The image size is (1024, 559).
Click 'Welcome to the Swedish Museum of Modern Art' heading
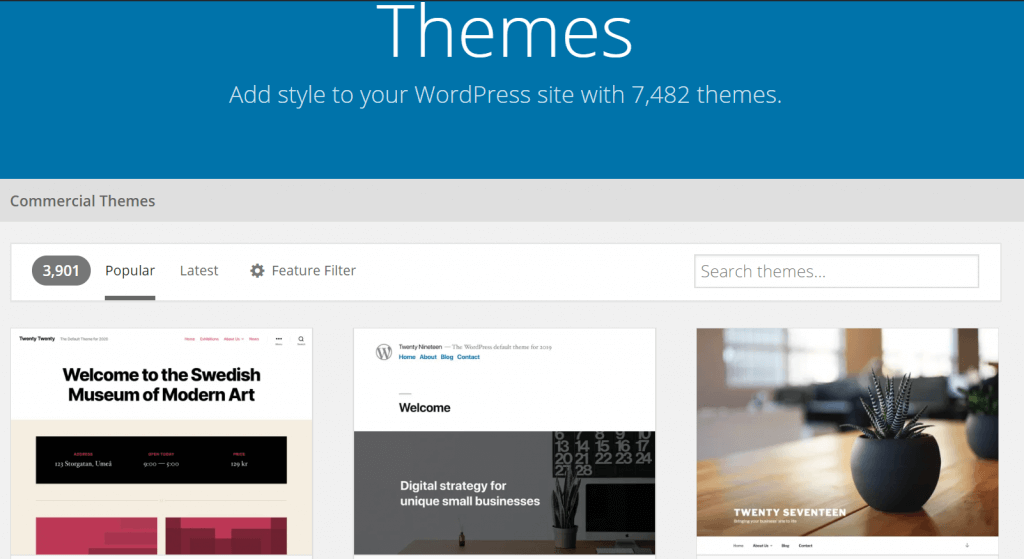pyautogui.click(x=161, y=385)
